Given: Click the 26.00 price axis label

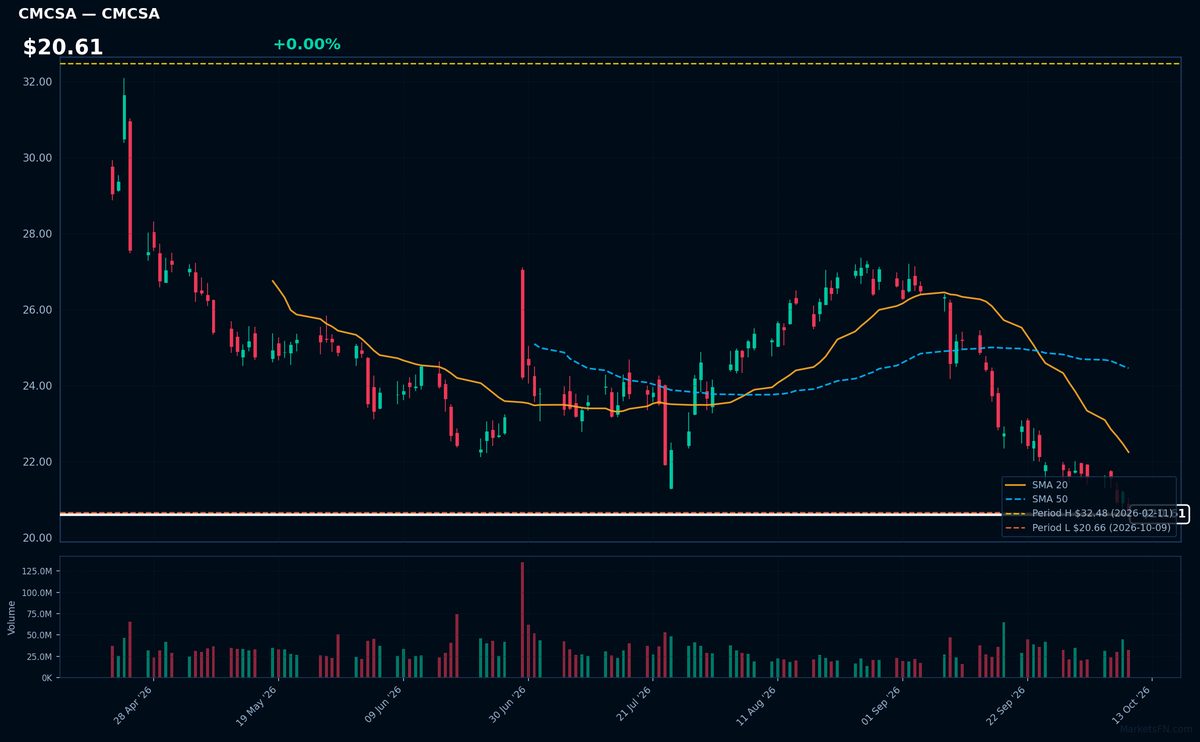Looking at the screenshot, I should [37, 310].
